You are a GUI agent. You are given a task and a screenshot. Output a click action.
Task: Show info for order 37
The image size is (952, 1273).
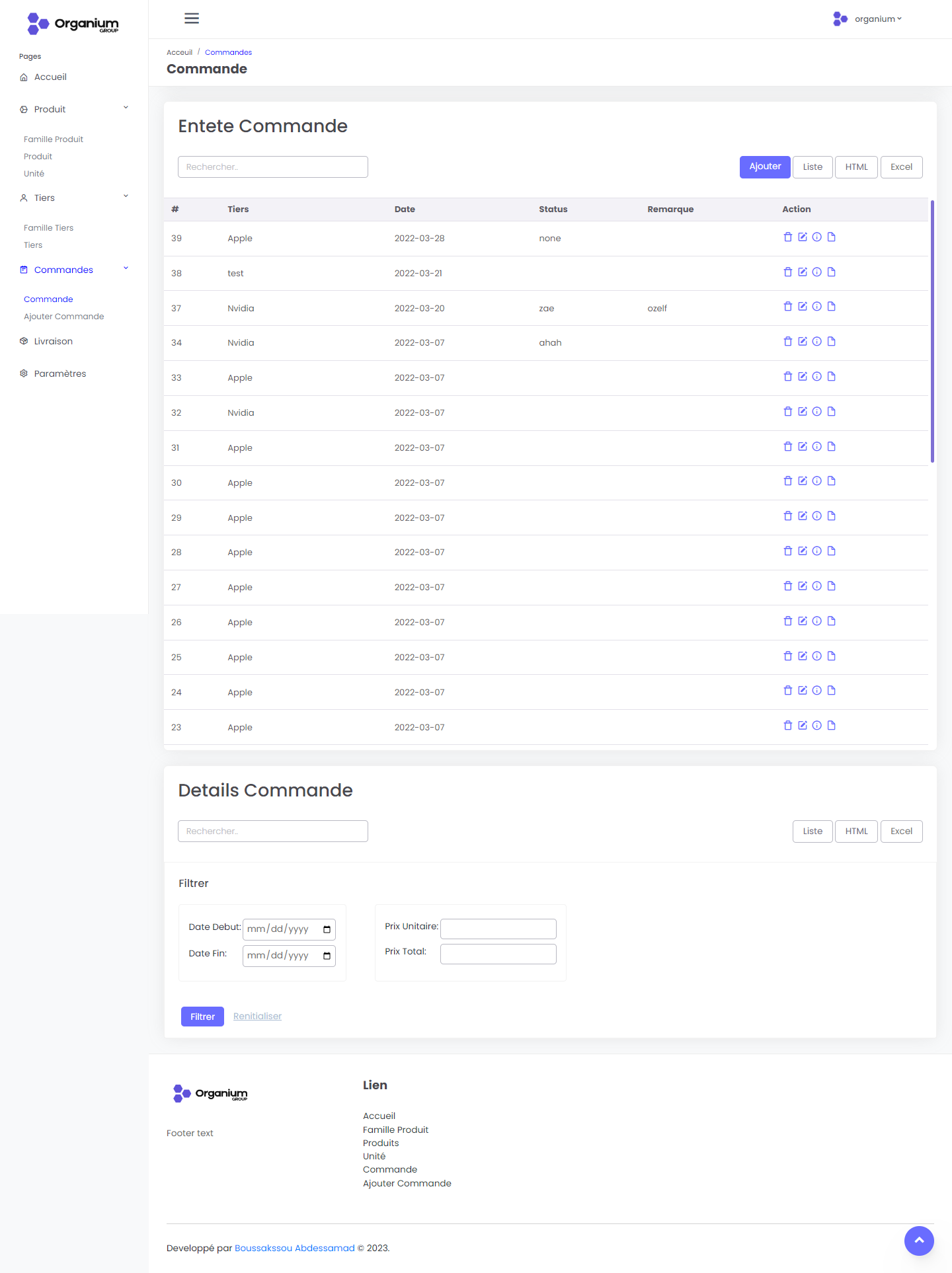point(816,307)
